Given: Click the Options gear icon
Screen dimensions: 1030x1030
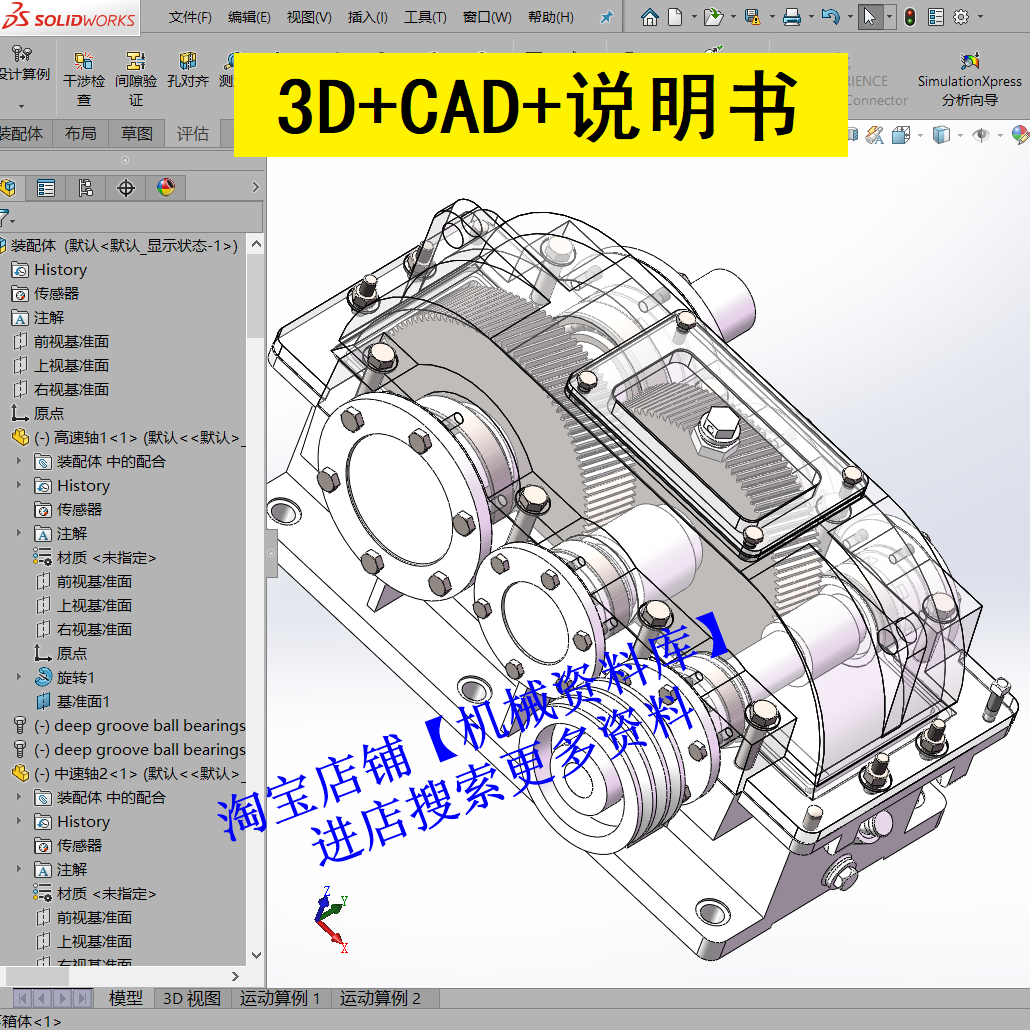Looking at the screenshot, I should tap(960, 16).
